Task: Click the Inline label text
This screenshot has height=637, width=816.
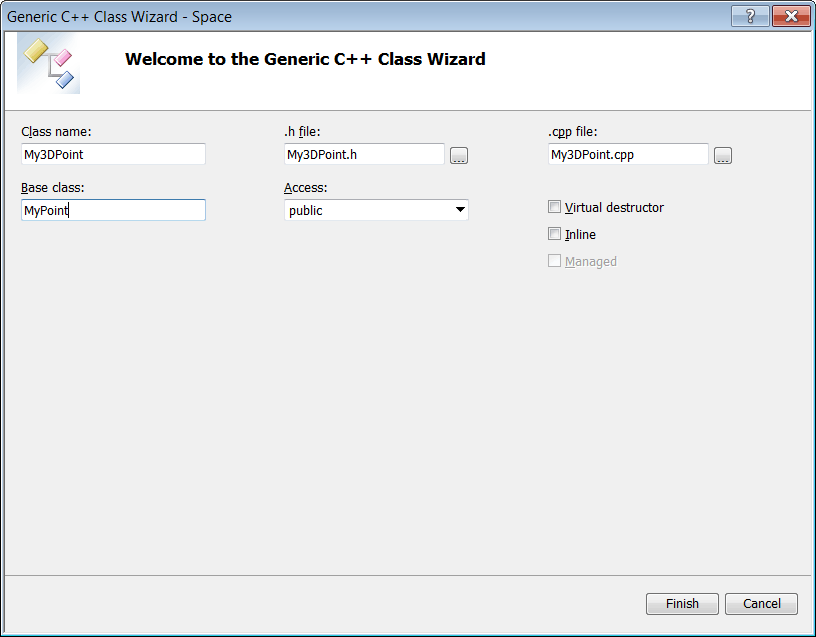Action: coord(580,235)
